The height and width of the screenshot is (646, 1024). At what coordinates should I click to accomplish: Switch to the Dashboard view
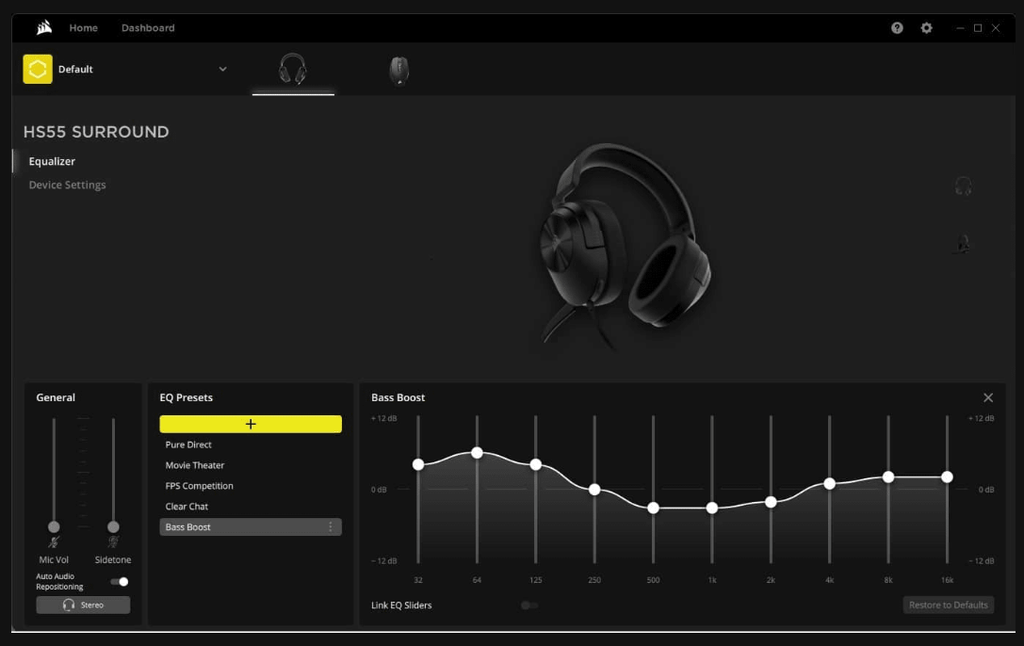pos(147,27)
